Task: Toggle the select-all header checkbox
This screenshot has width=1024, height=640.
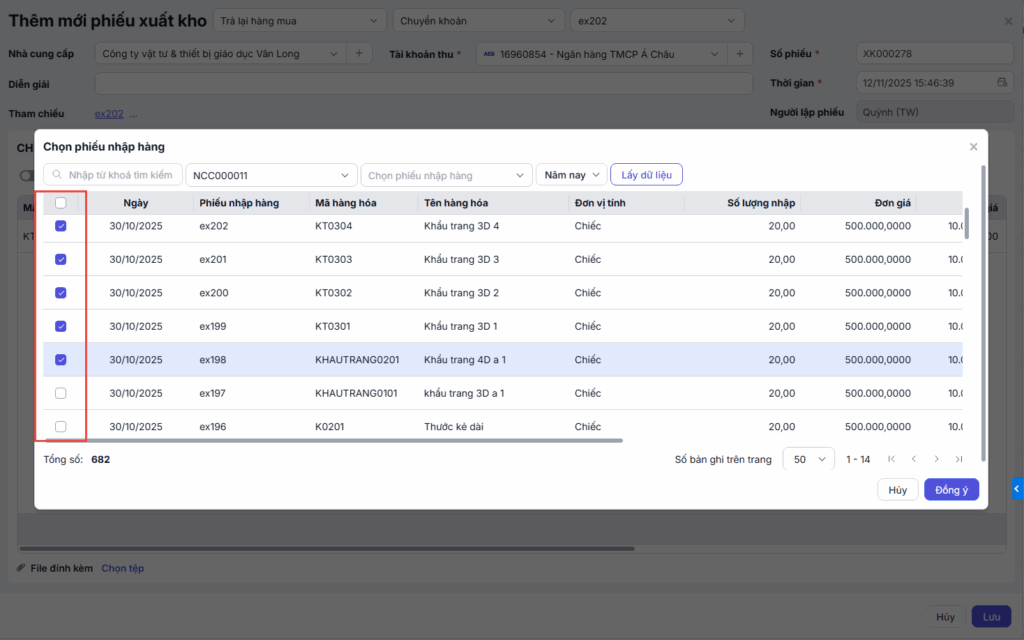Action: click(61, 203)
